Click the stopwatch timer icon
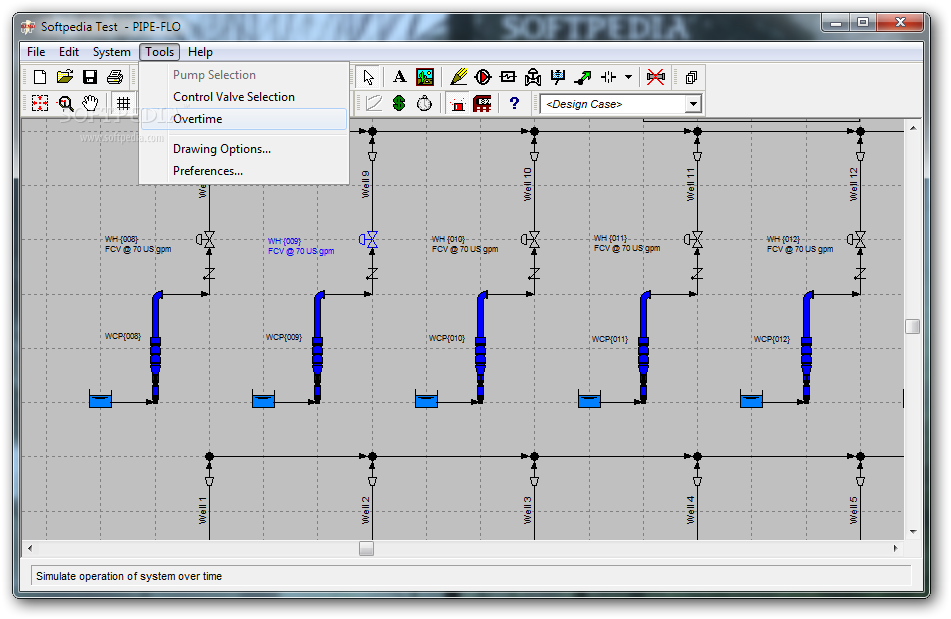Viewport: 951px width, 619px height. point(424,103)
